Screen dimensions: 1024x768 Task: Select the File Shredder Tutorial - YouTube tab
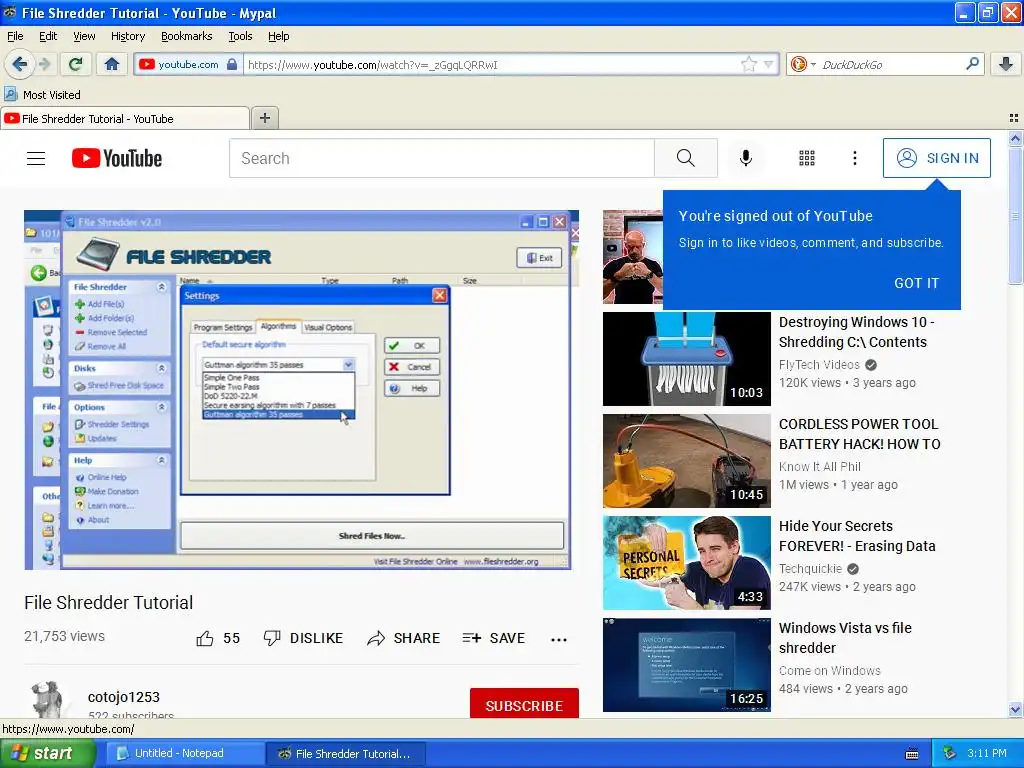(124, 119)
